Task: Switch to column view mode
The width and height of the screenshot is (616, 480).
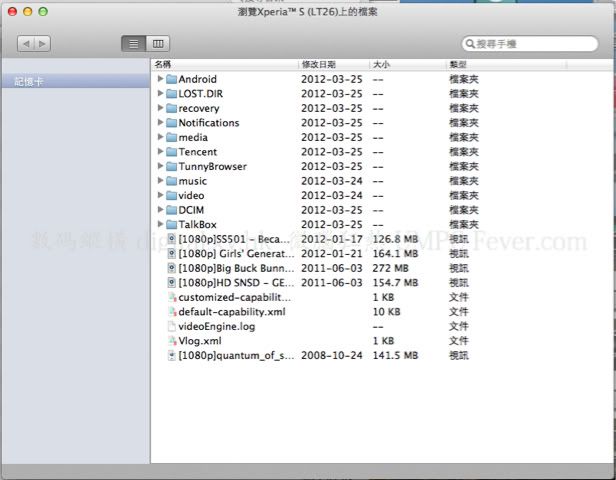Action: [158, 44]
